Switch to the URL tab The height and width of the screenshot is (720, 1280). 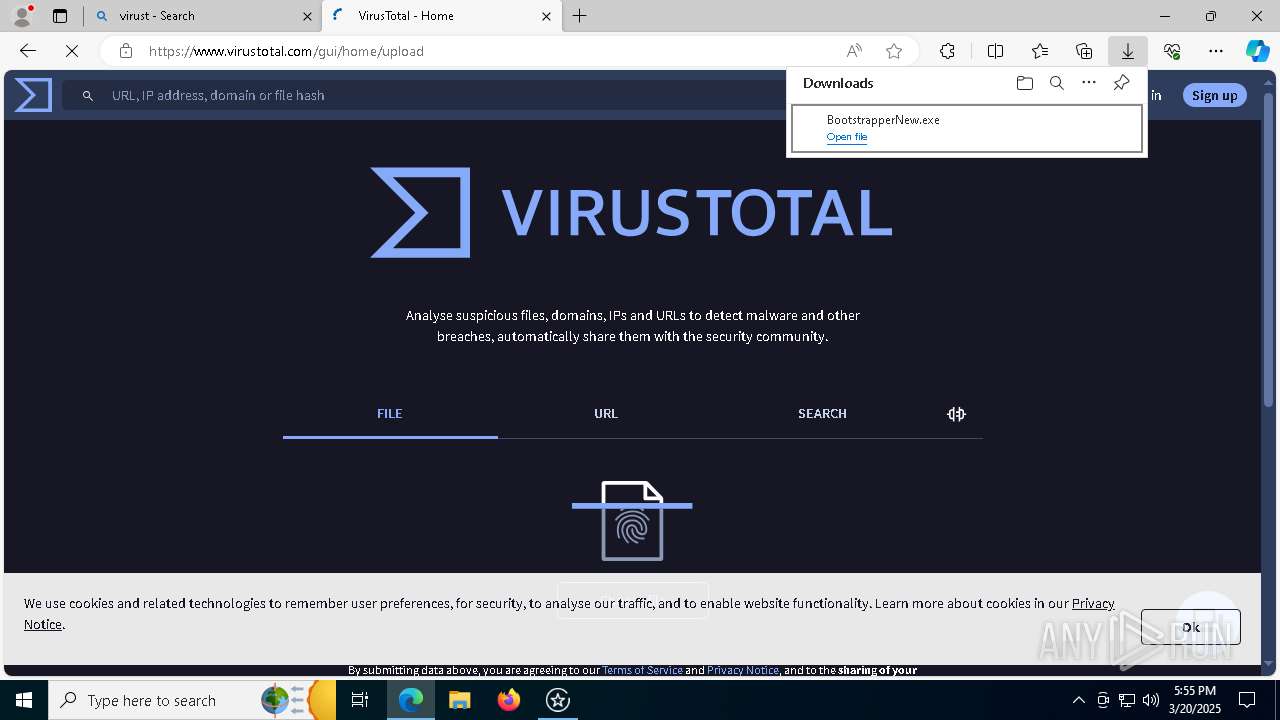[x=606, y=414]
